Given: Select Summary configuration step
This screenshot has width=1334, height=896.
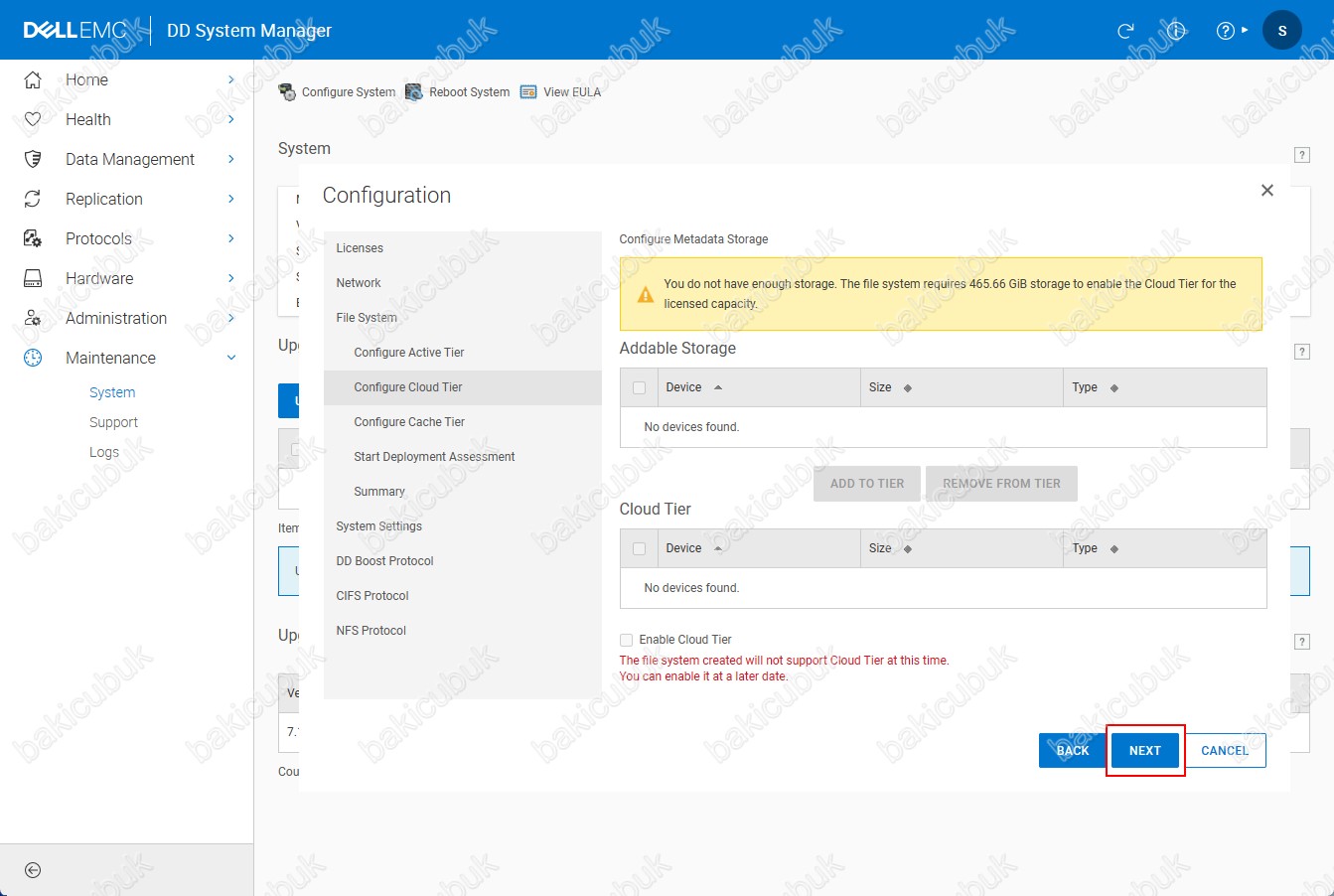Looking at the screenshot, I should pyautogui.click(x=463, y=492).
